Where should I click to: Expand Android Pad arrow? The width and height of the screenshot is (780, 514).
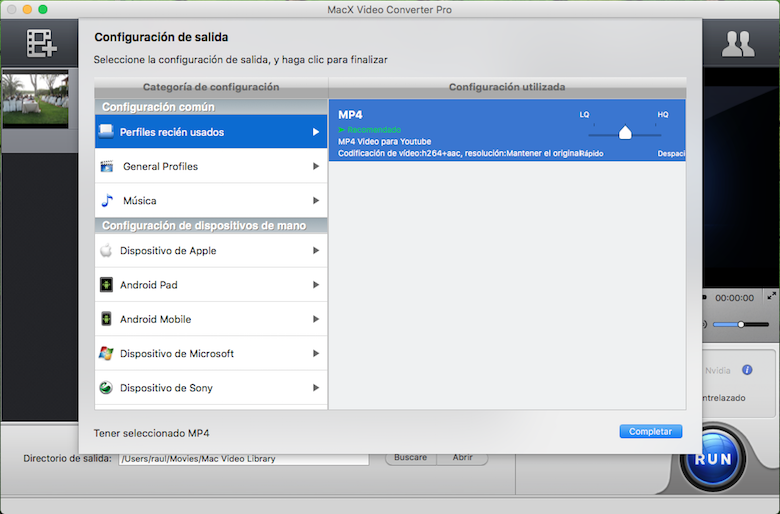(x=315, y=285)
